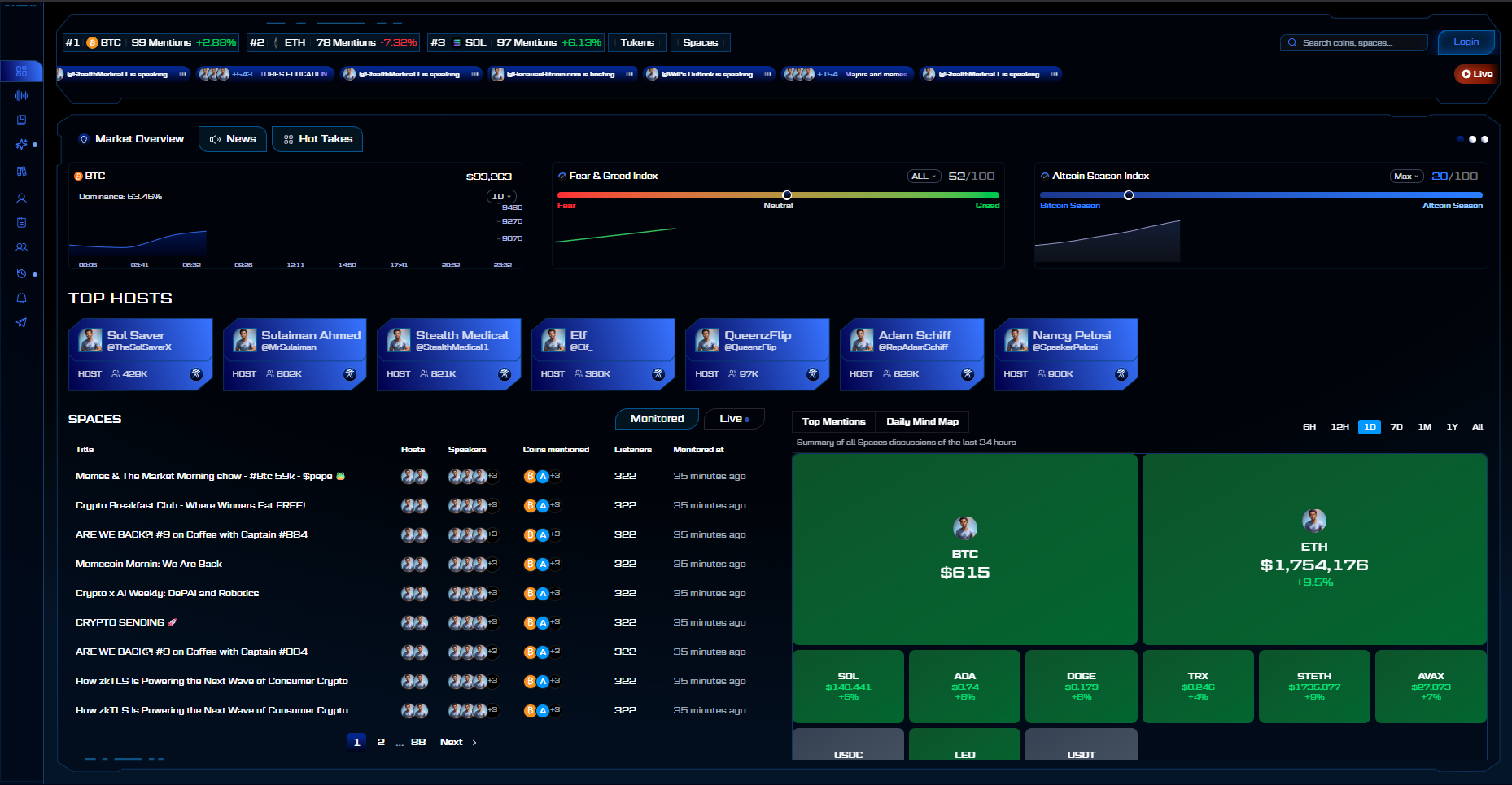The height and width of the screenshot is (785, 1512).
Task: Select the All time range
Action: pos(1478,427)
